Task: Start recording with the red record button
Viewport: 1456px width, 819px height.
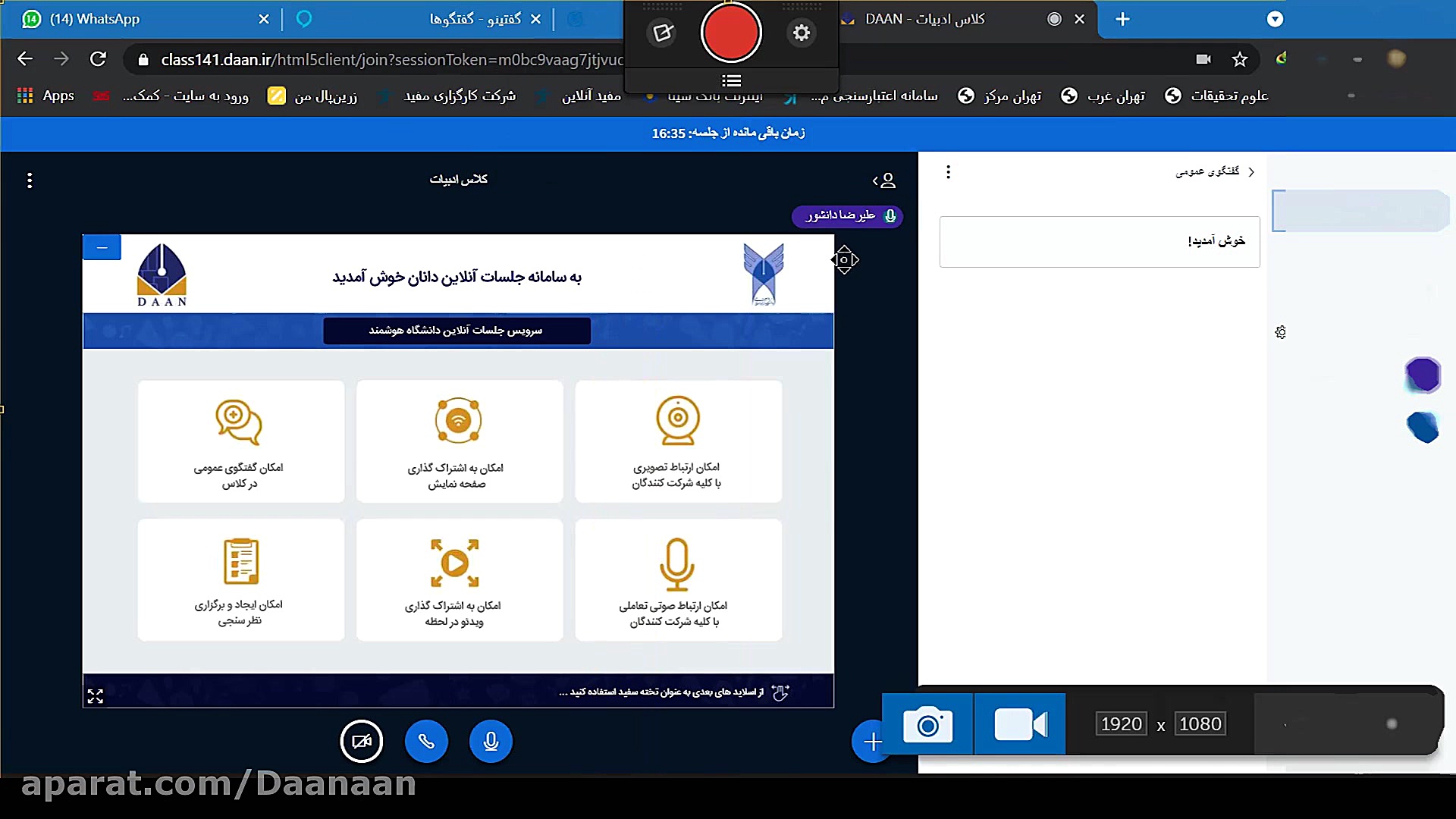Action: coord(730,33)
